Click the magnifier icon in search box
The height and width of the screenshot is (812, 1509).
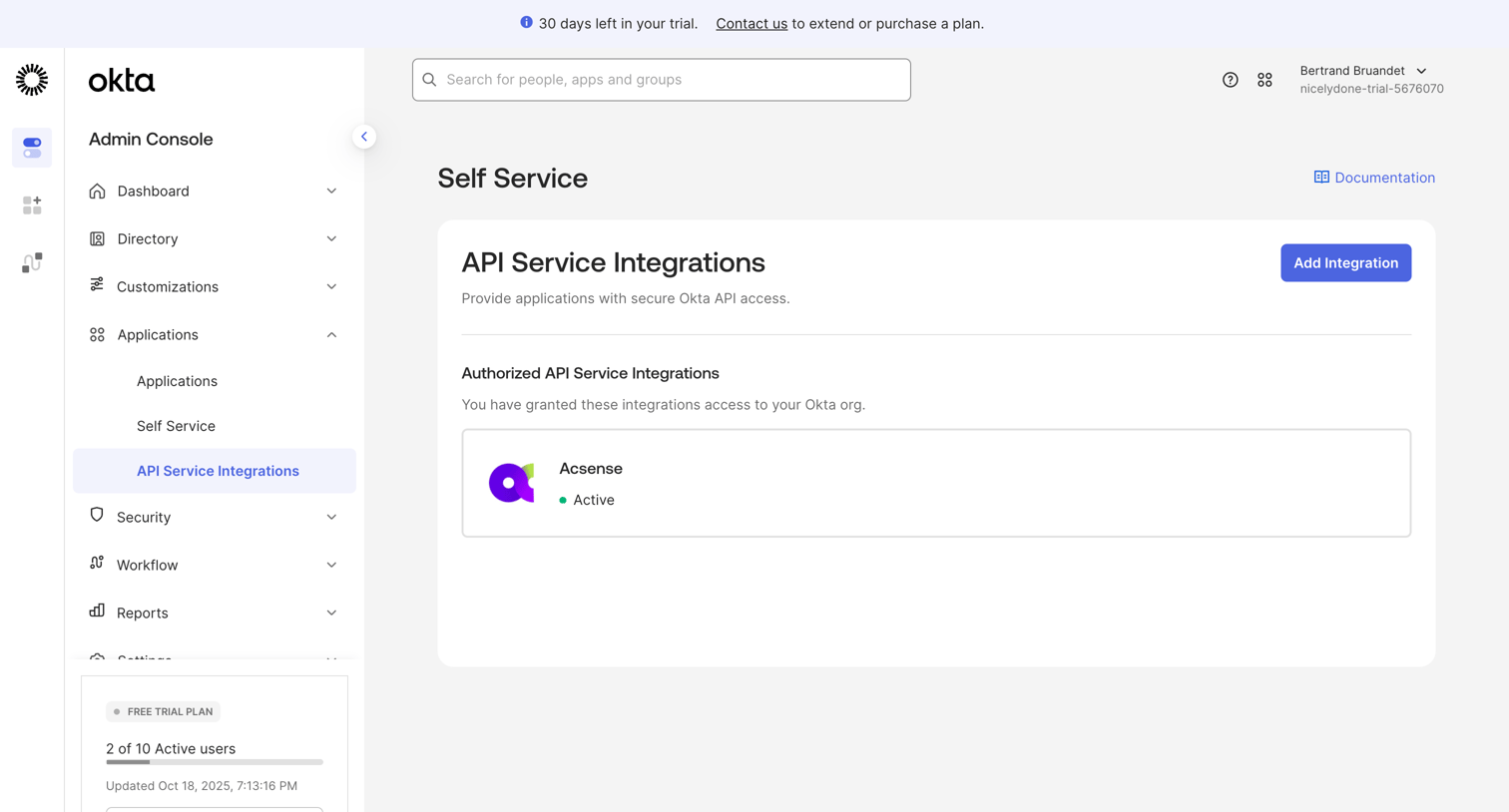(x=430, y=80)
